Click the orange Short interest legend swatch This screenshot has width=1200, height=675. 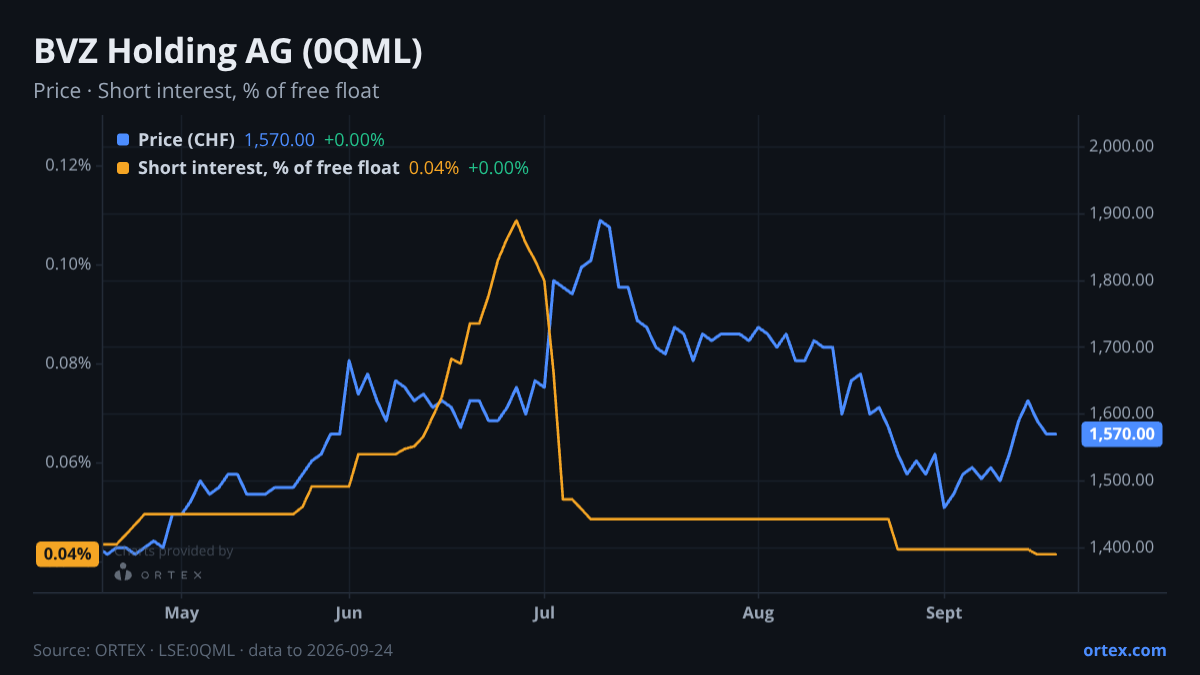point(123,168)
